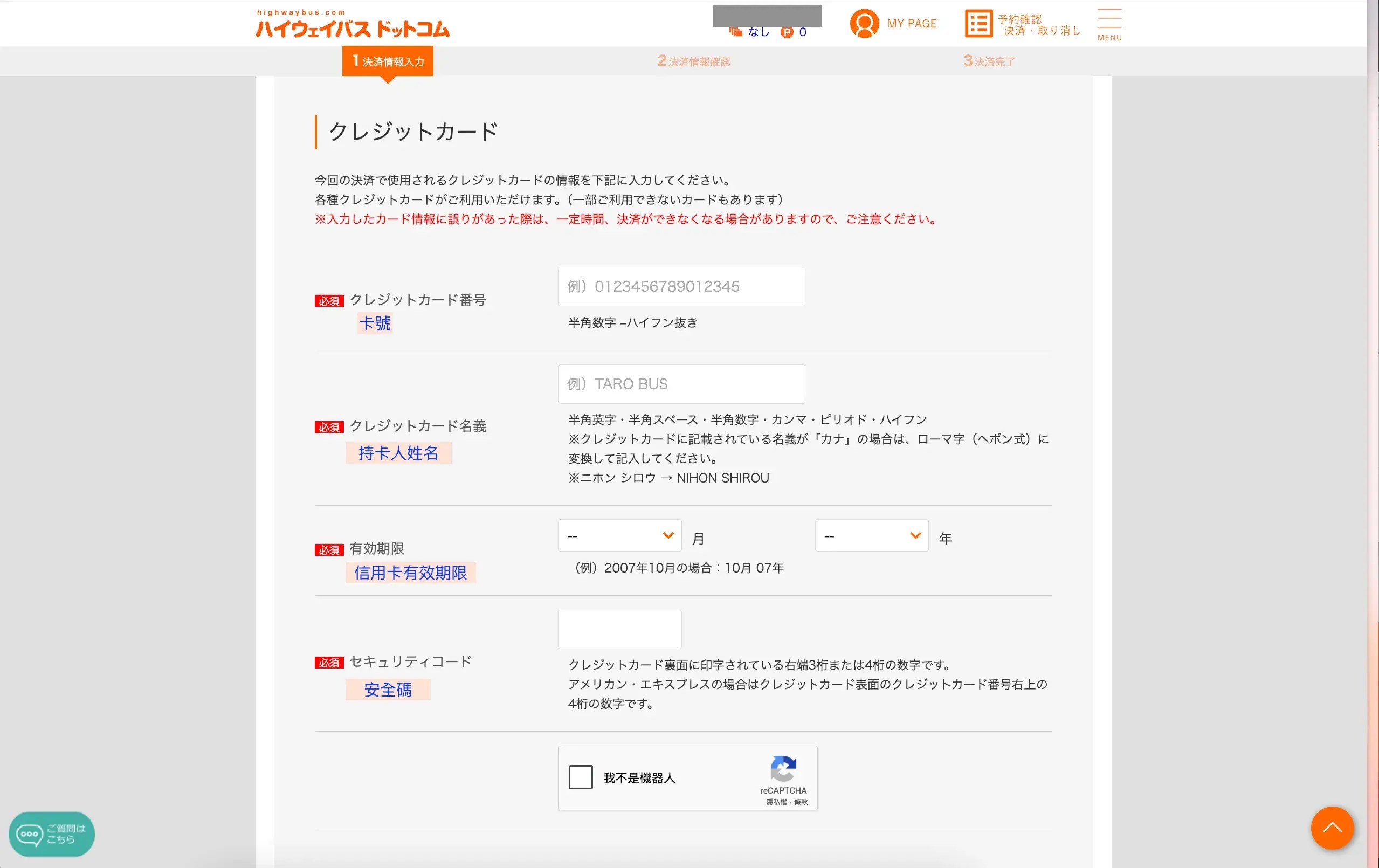This screenshot has height=868, width=1379.
Task: Select step 3 決済完了 tab
Action: pos(989,61)
